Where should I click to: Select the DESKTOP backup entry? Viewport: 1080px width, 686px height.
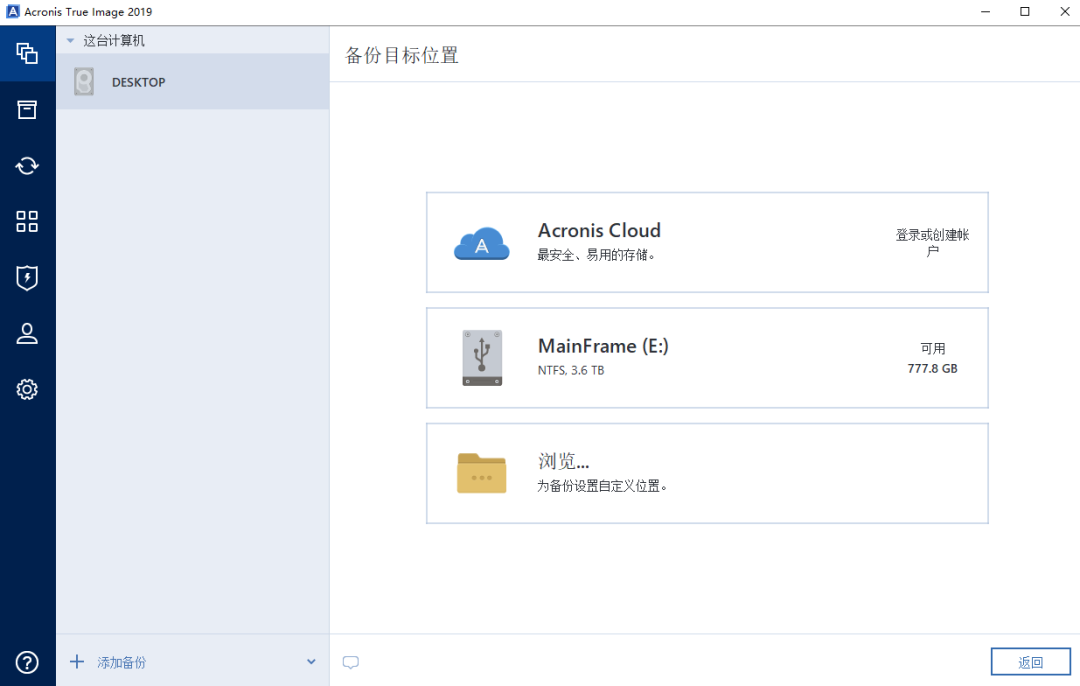(193, 82)
